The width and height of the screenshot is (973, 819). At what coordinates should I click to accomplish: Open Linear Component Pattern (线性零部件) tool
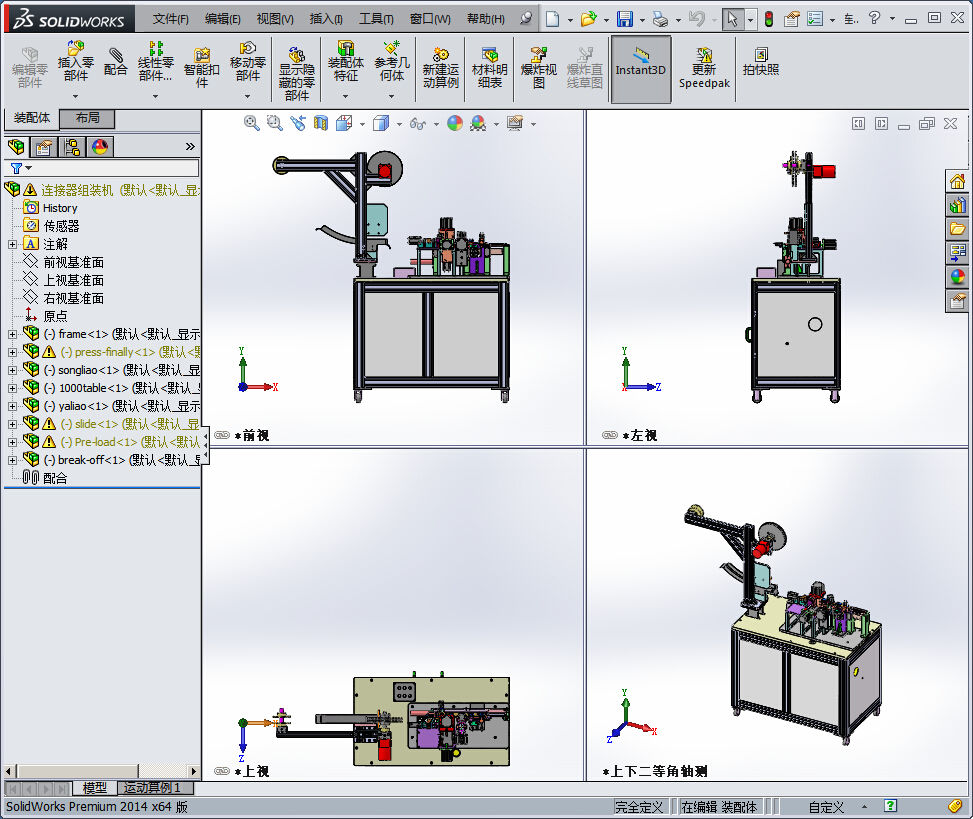155,61
